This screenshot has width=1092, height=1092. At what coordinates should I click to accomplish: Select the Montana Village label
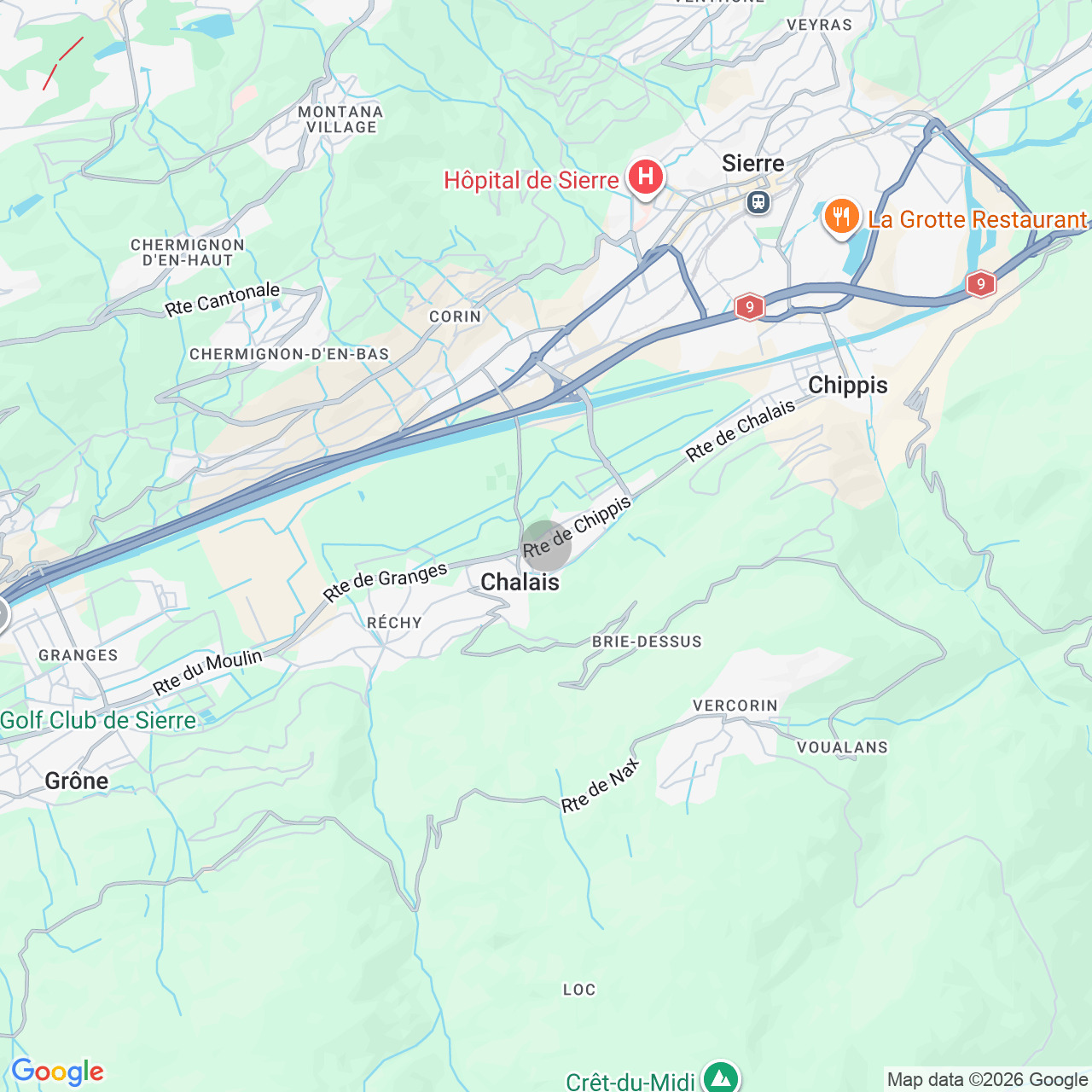tap(341, 119)
